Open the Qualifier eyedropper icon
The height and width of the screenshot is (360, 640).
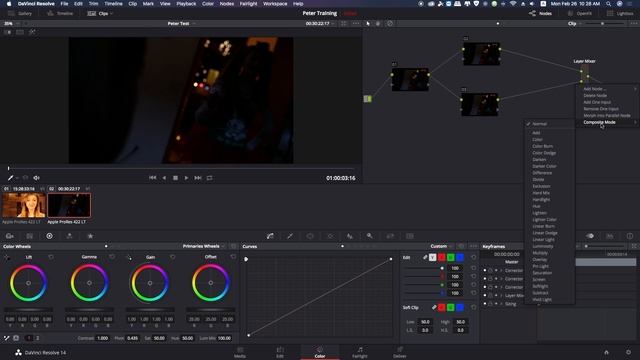[290, 236]
